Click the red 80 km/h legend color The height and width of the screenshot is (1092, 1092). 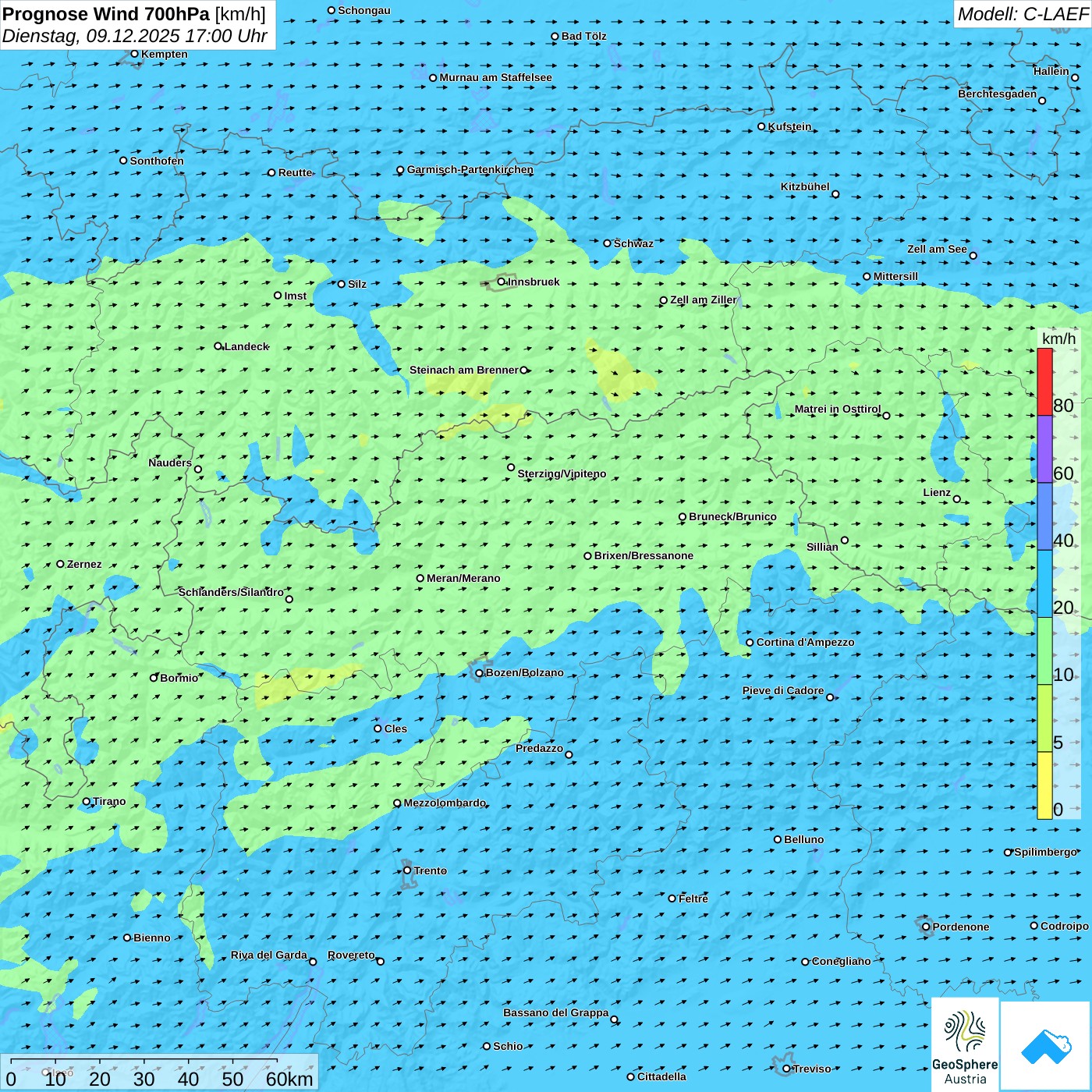(x=1044, y=381)
